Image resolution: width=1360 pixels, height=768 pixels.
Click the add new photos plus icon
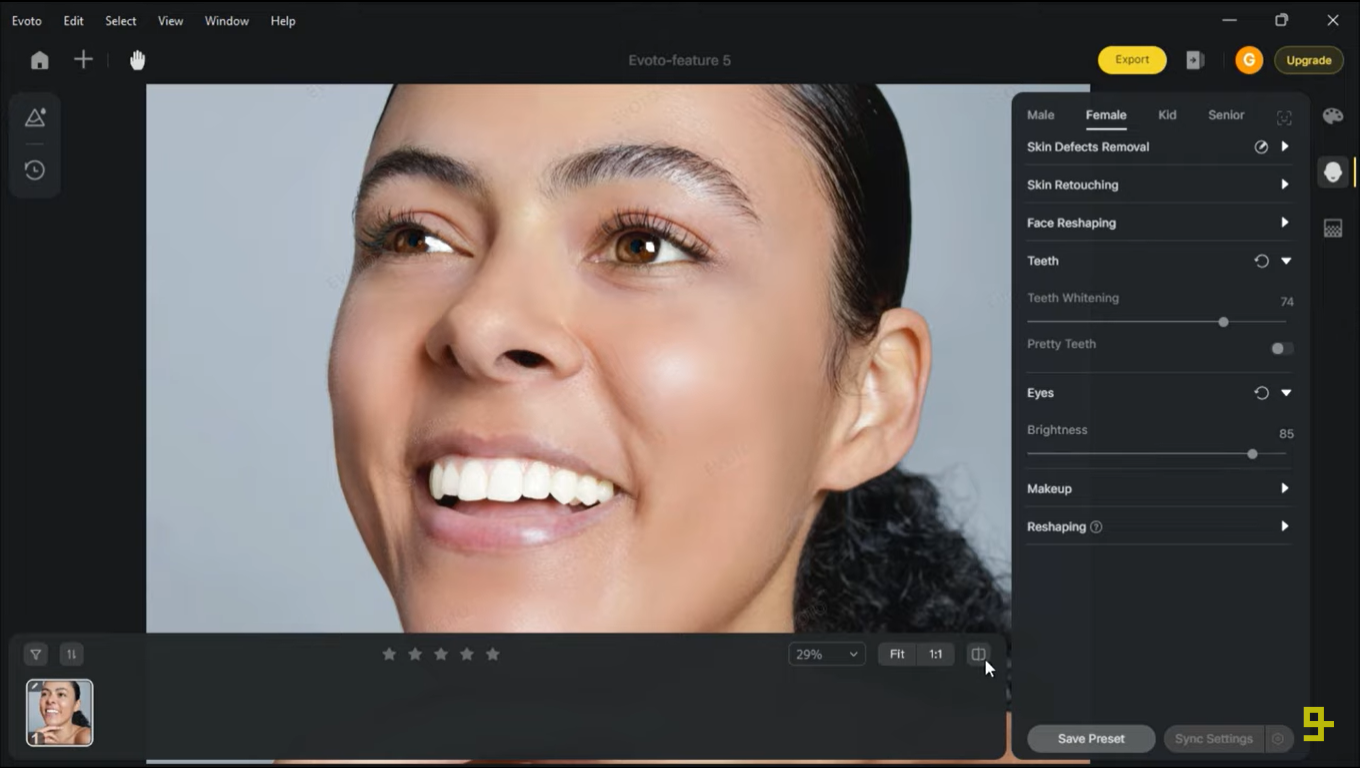point(84,59)
